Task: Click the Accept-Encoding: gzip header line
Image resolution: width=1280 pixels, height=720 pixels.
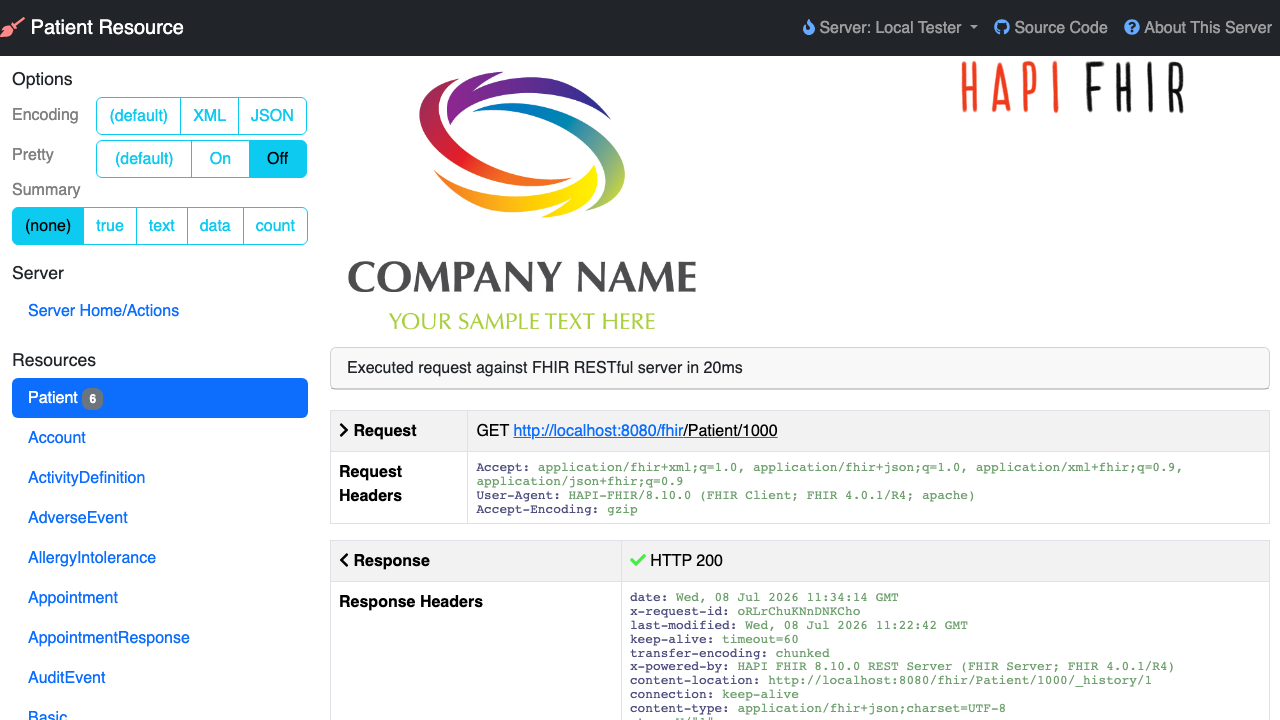Action: (x=556, y=509)
